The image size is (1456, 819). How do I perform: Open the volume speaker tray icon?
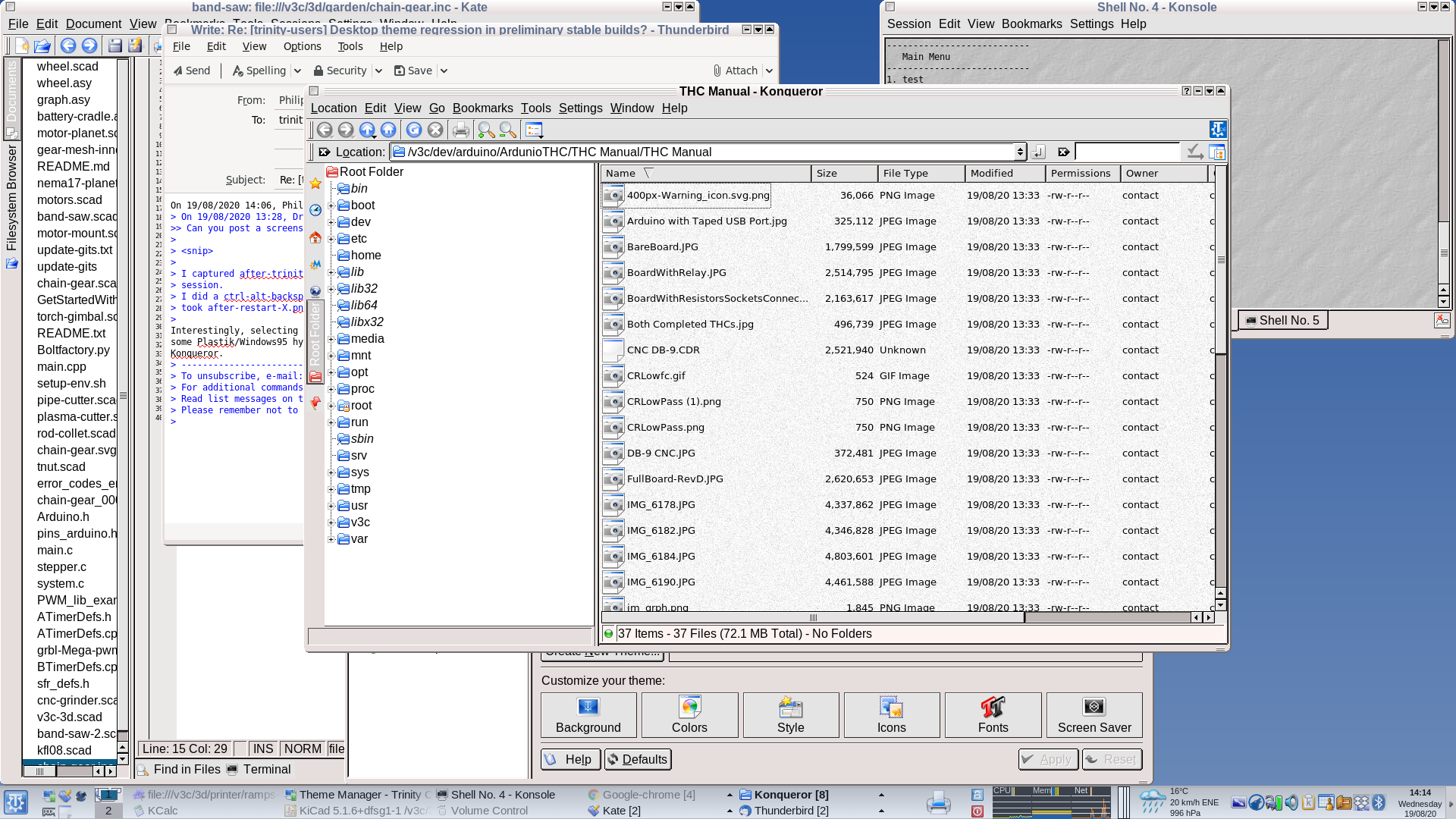[x=1291, y=802]
